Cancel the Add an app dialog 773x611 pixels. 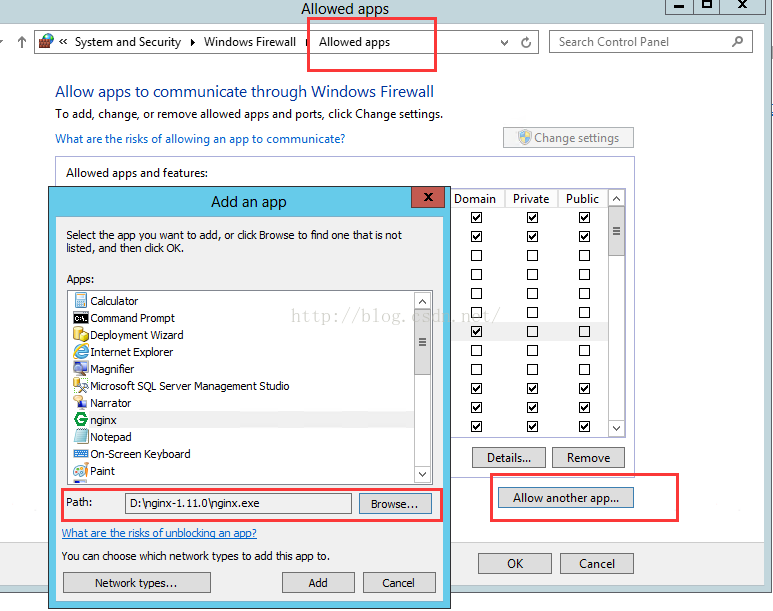(398, 582)
